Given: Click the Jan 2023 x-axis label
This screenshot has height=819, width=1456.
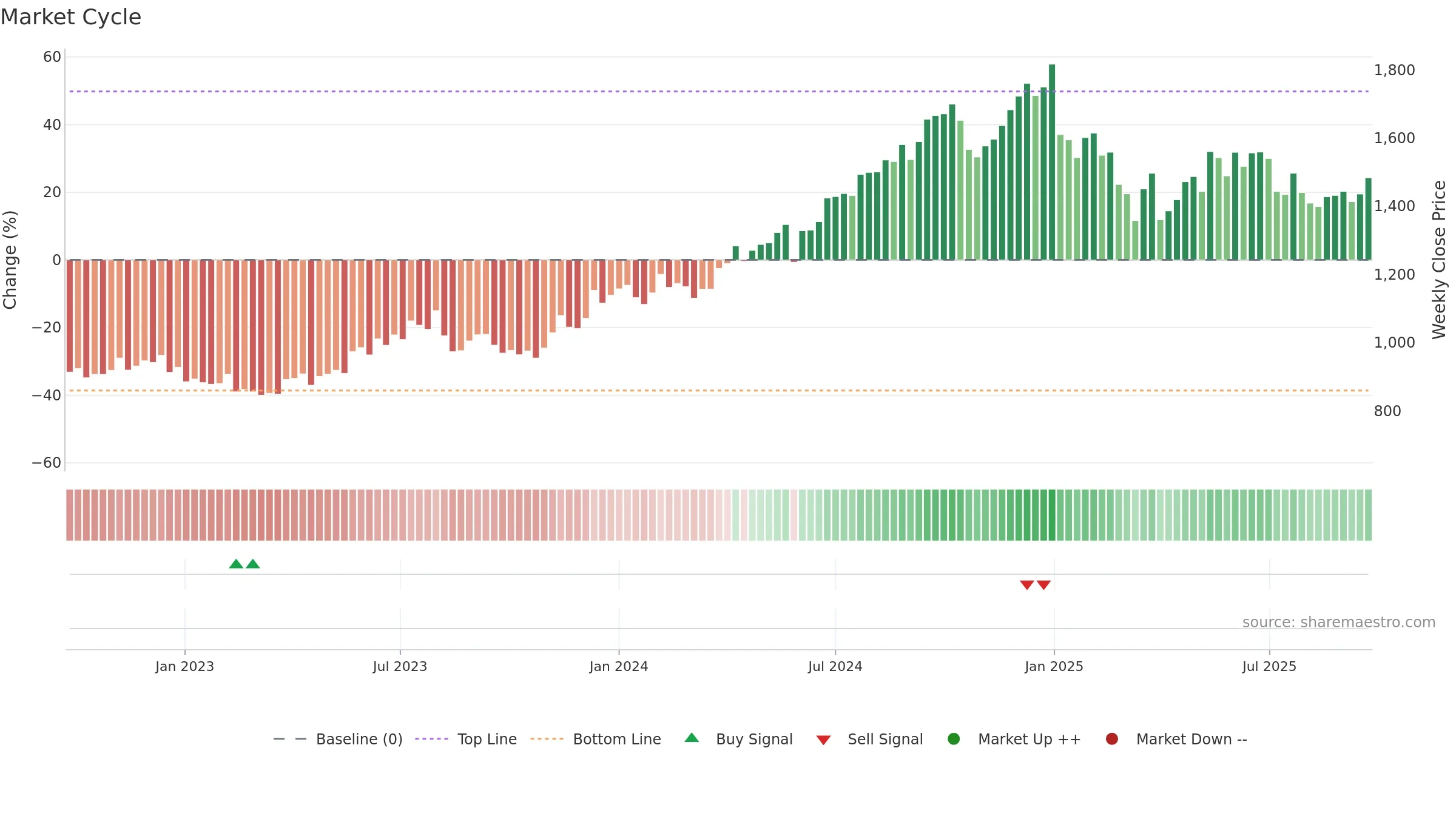Looking at the screenshot, I should point(184,667).
